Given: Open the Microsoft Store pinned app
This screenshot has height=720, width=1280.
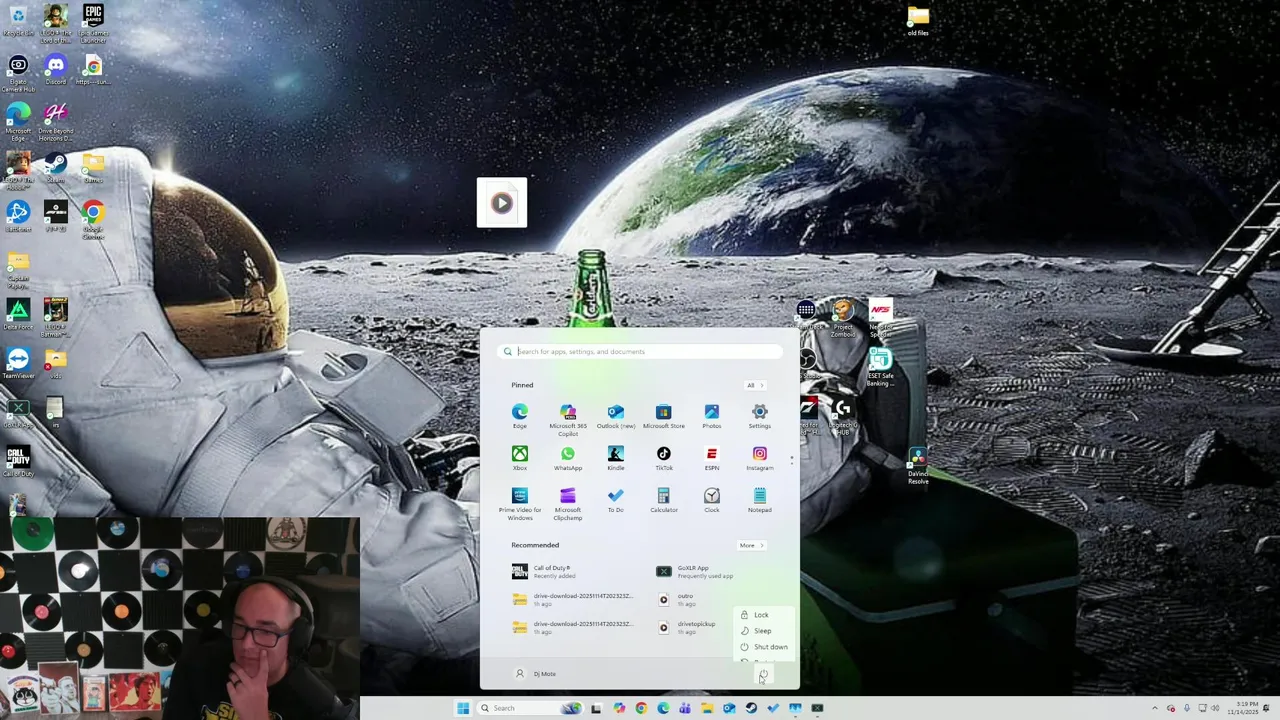Looking at the screenshot, I should 663,416.
